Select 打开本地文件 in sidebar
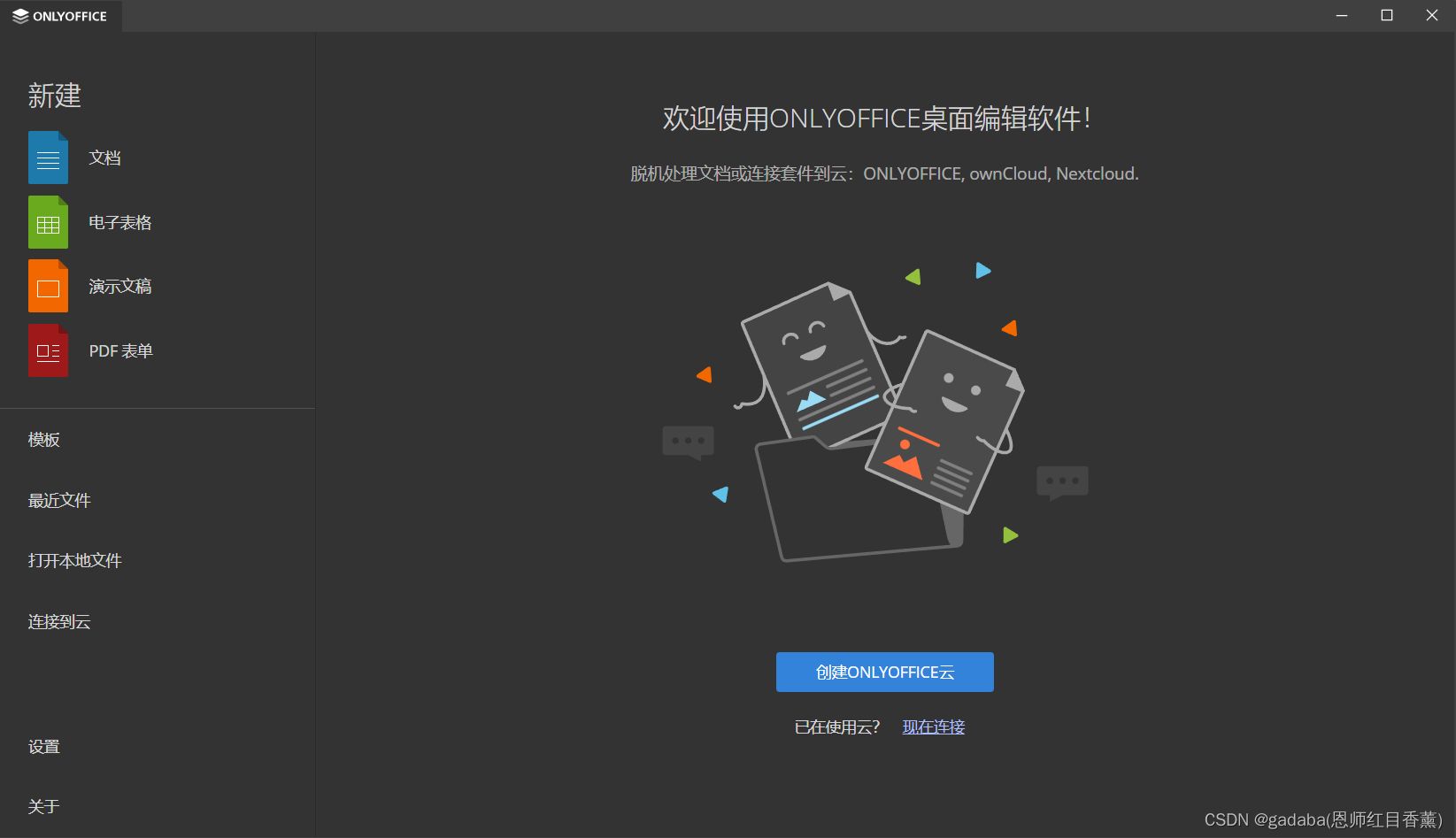Screen dimensions: 1456x838 click(74, 561)
